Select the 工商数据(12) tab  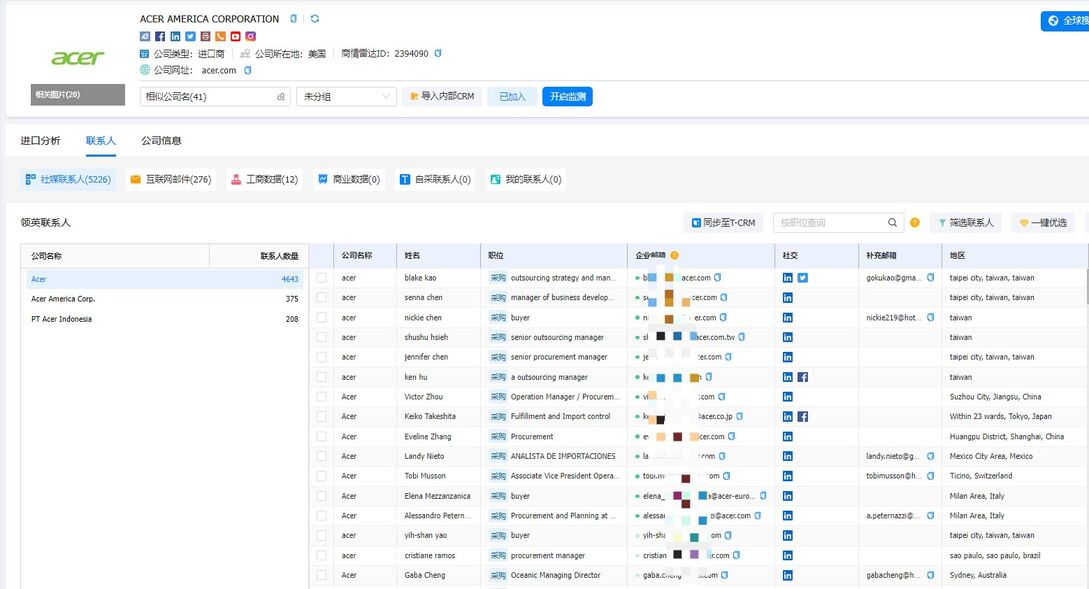265,179
